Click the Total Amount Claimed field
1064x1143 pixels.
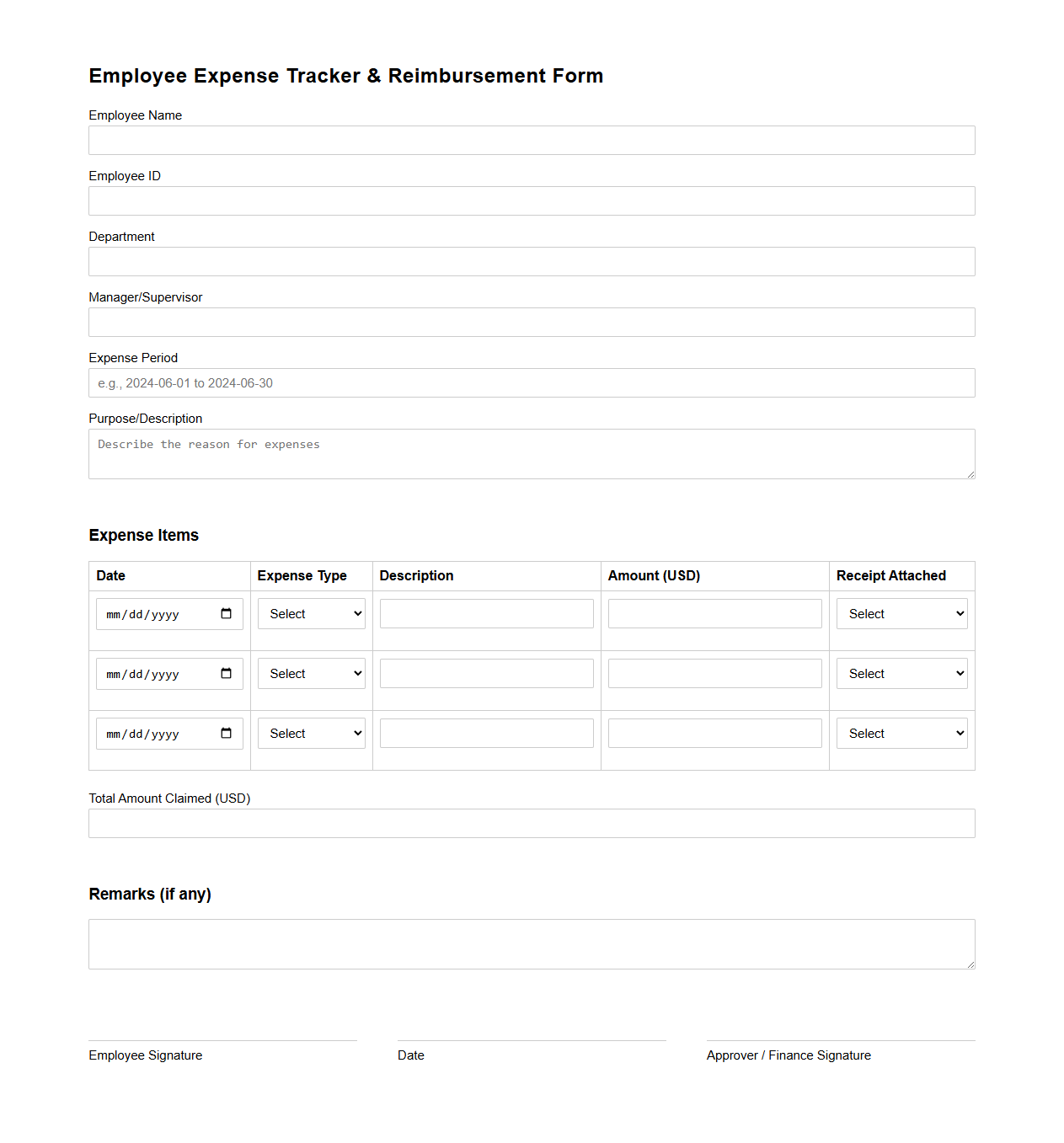(x=532, y=823)
